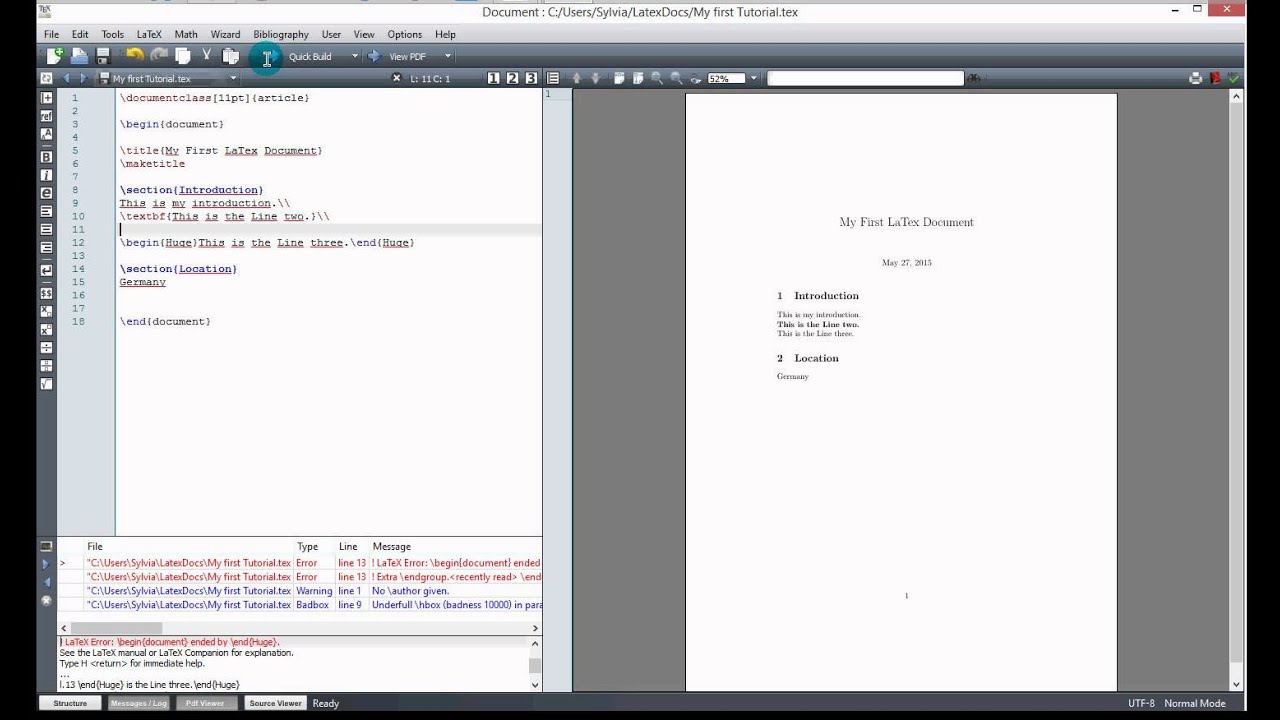
Task: Click the left align icon
Action: point(46,211)
